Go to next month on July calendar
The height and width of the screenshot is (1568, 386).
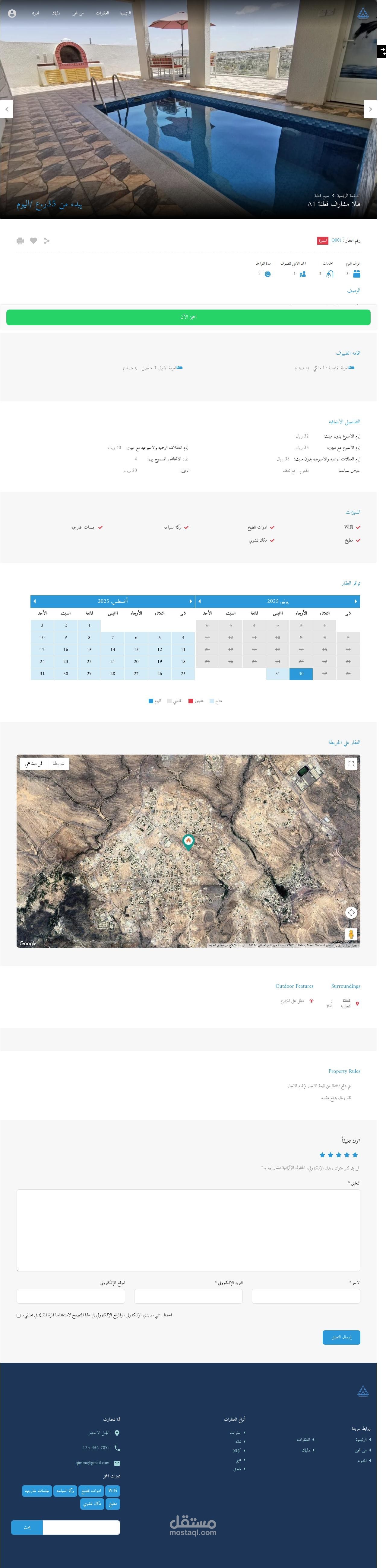(x=200, y=601)
